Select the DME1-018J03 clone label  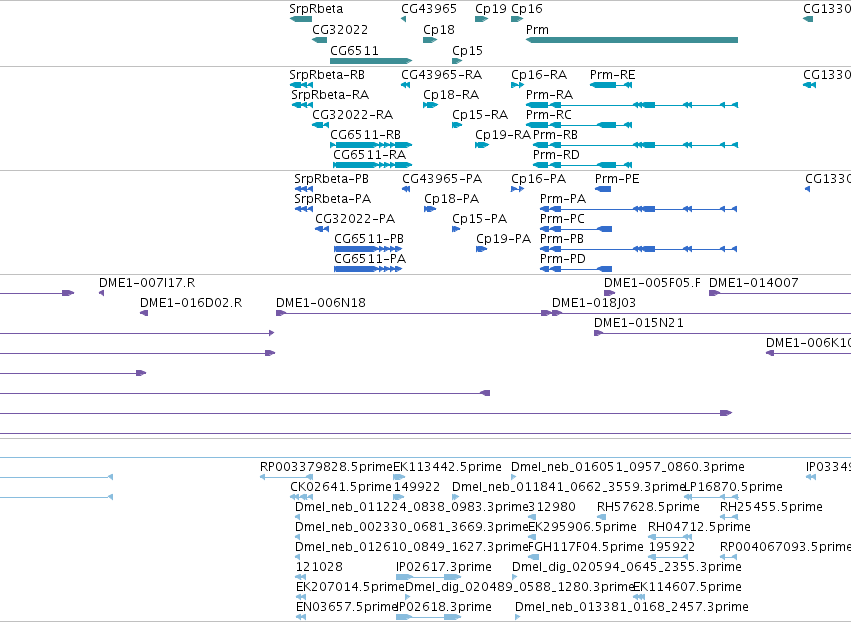coord(594,303)
